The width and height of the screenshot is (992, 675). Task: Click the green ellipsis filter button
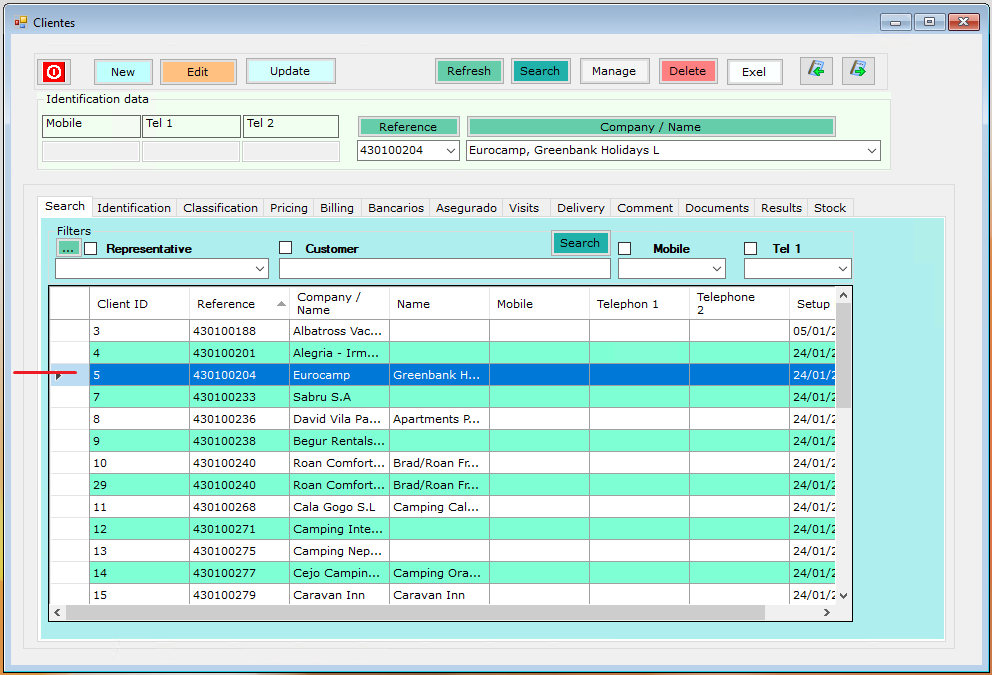(x=68, y=248)
